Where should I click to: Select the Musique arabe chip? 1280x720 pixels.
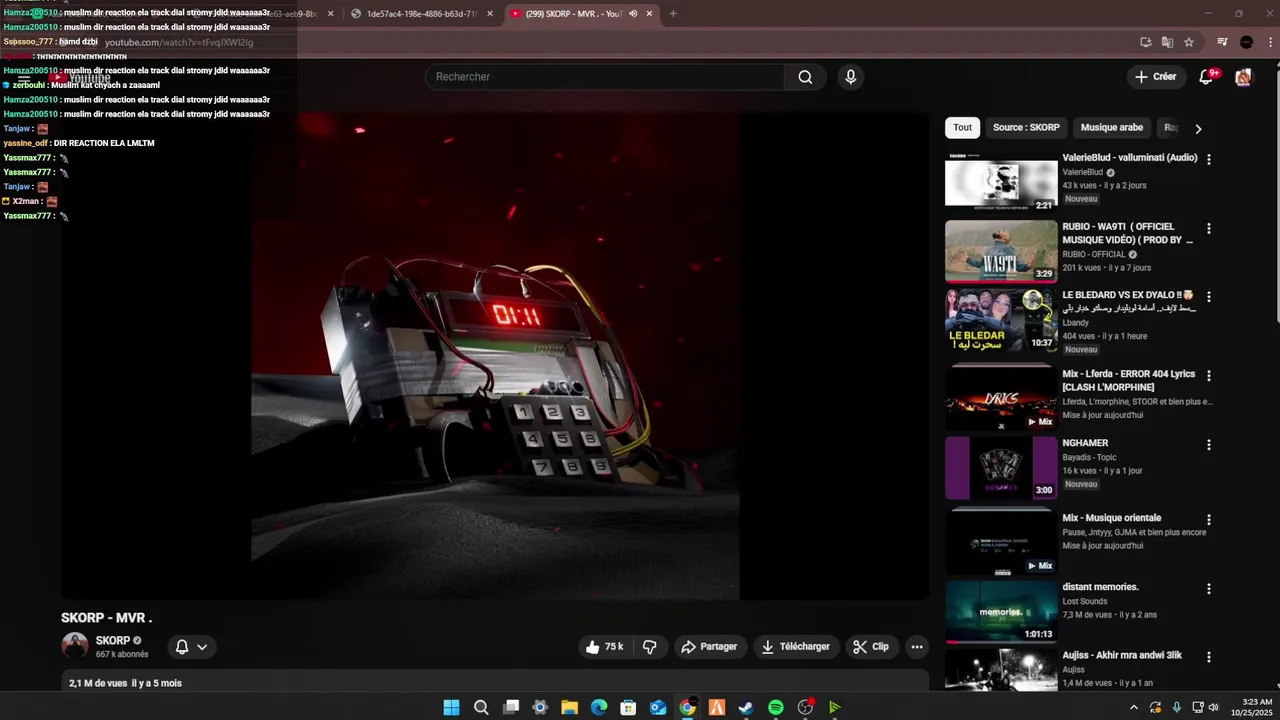click(1112, 128)
